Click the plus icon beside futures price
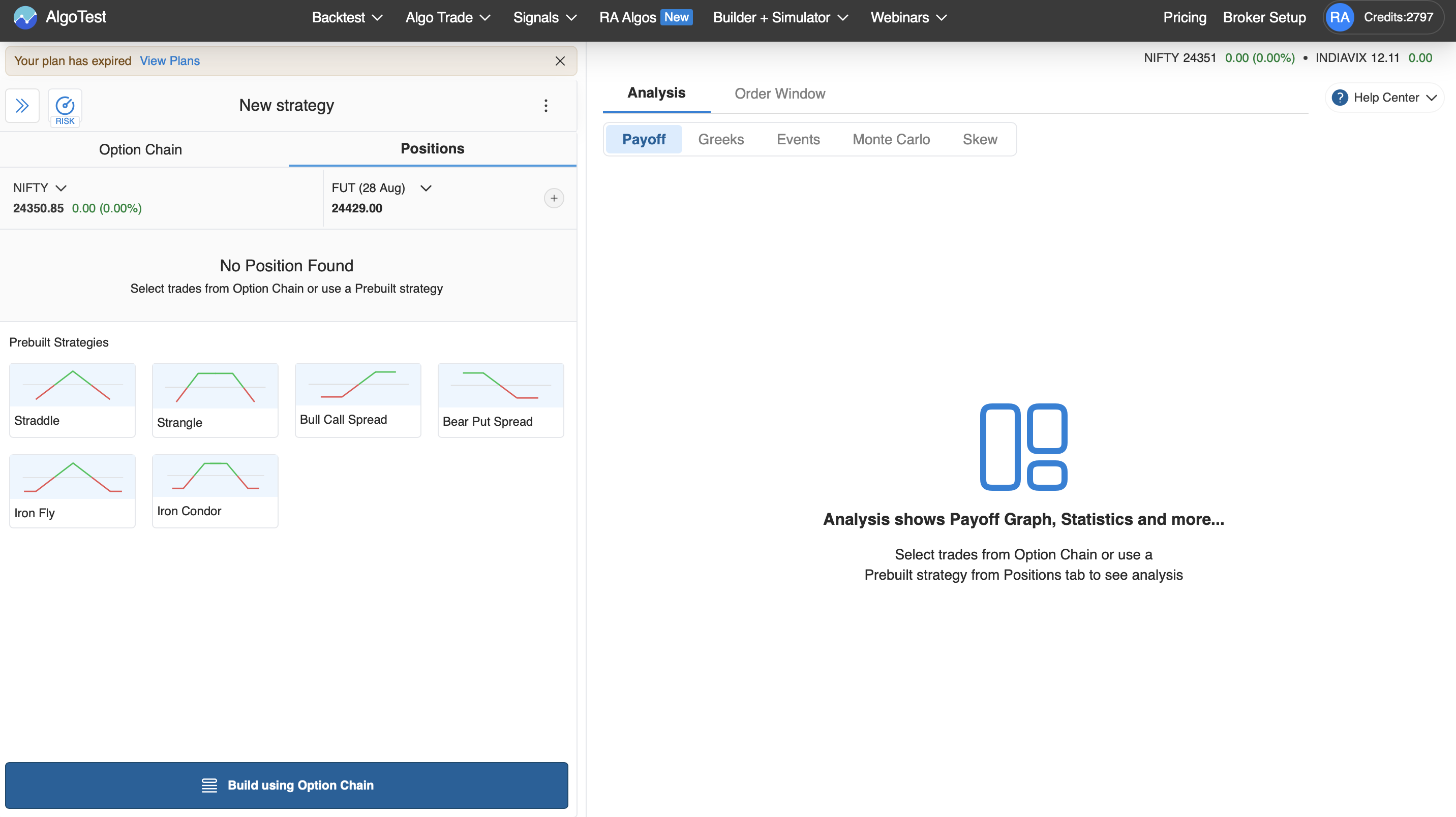1456x817 pixels. click(x=553, y=198)
